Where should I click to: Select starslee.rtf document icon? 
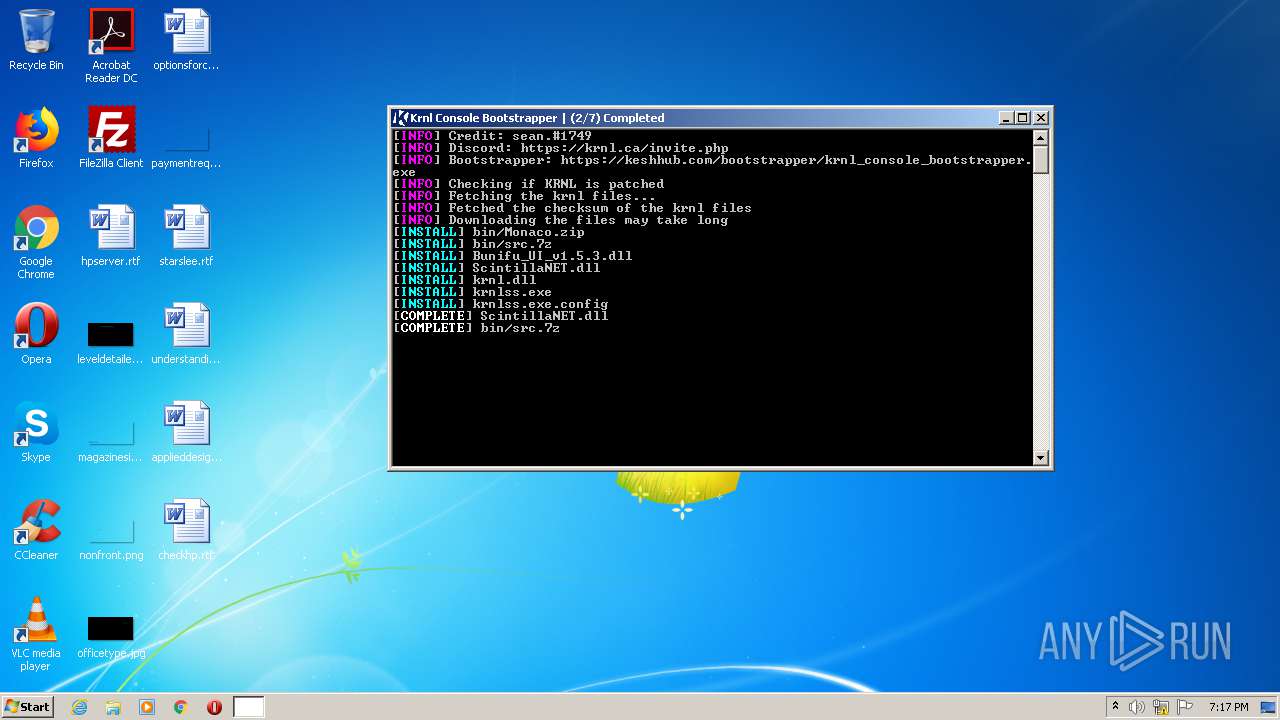coord(186,237)
